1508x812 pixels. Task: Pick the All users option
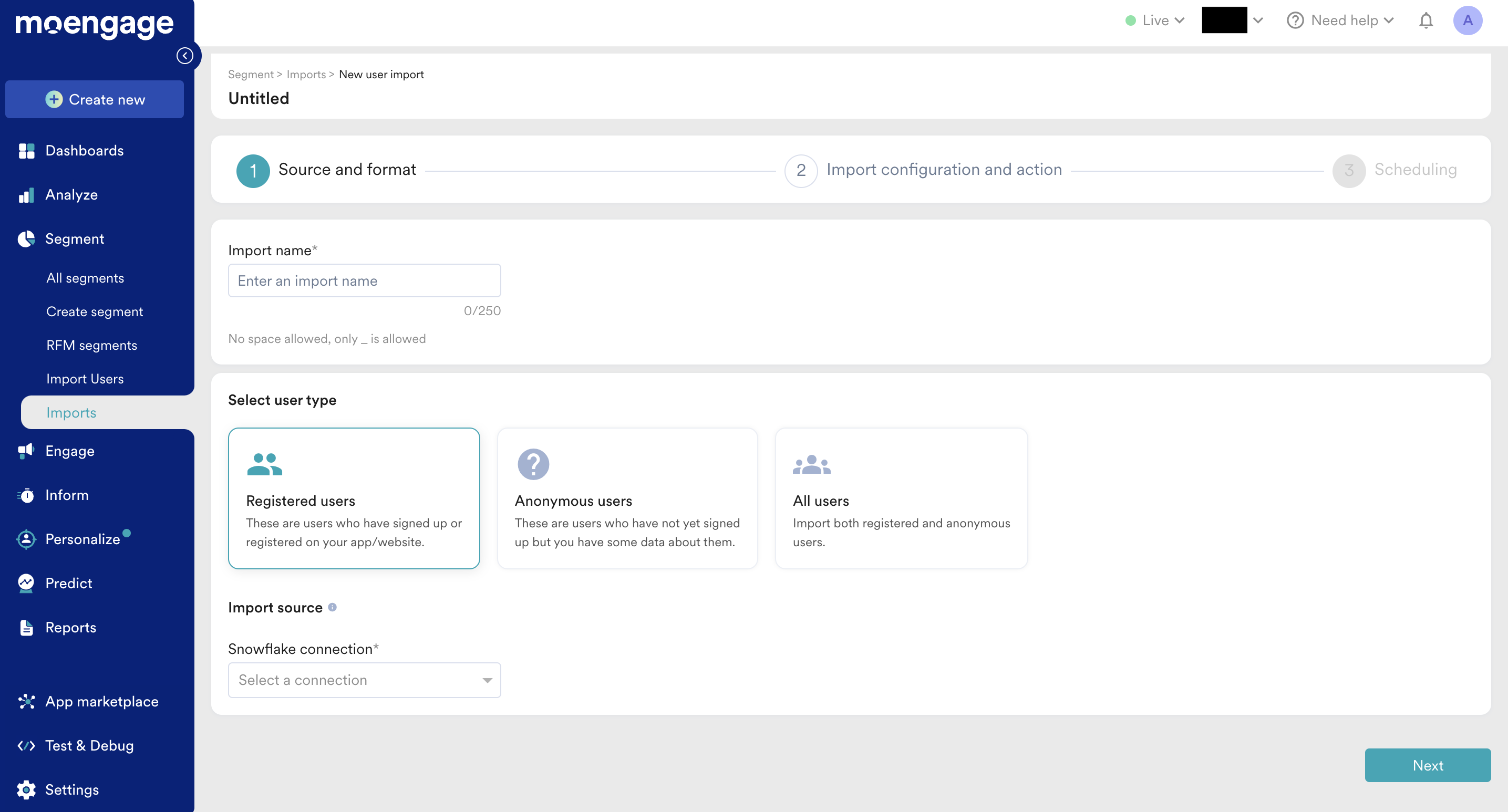pyautogui.click(x=901, y=498)
